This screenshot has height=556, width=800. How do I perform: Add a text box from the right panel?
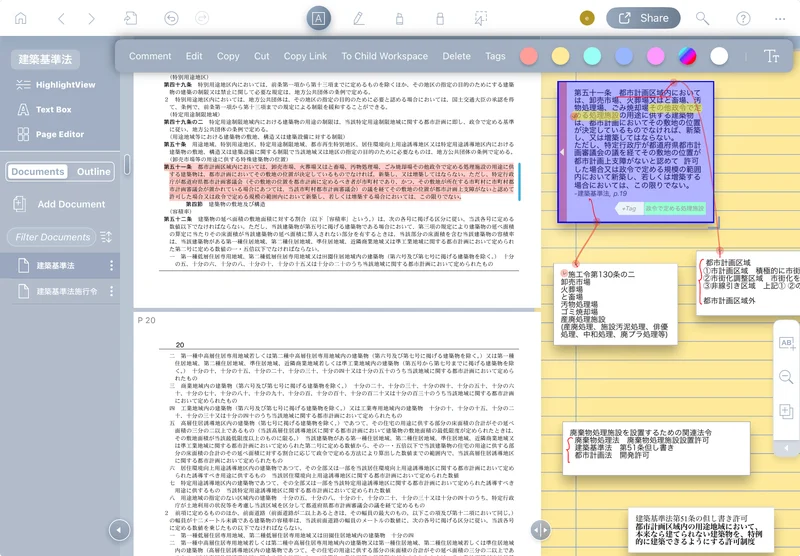[x=786, y=343]
